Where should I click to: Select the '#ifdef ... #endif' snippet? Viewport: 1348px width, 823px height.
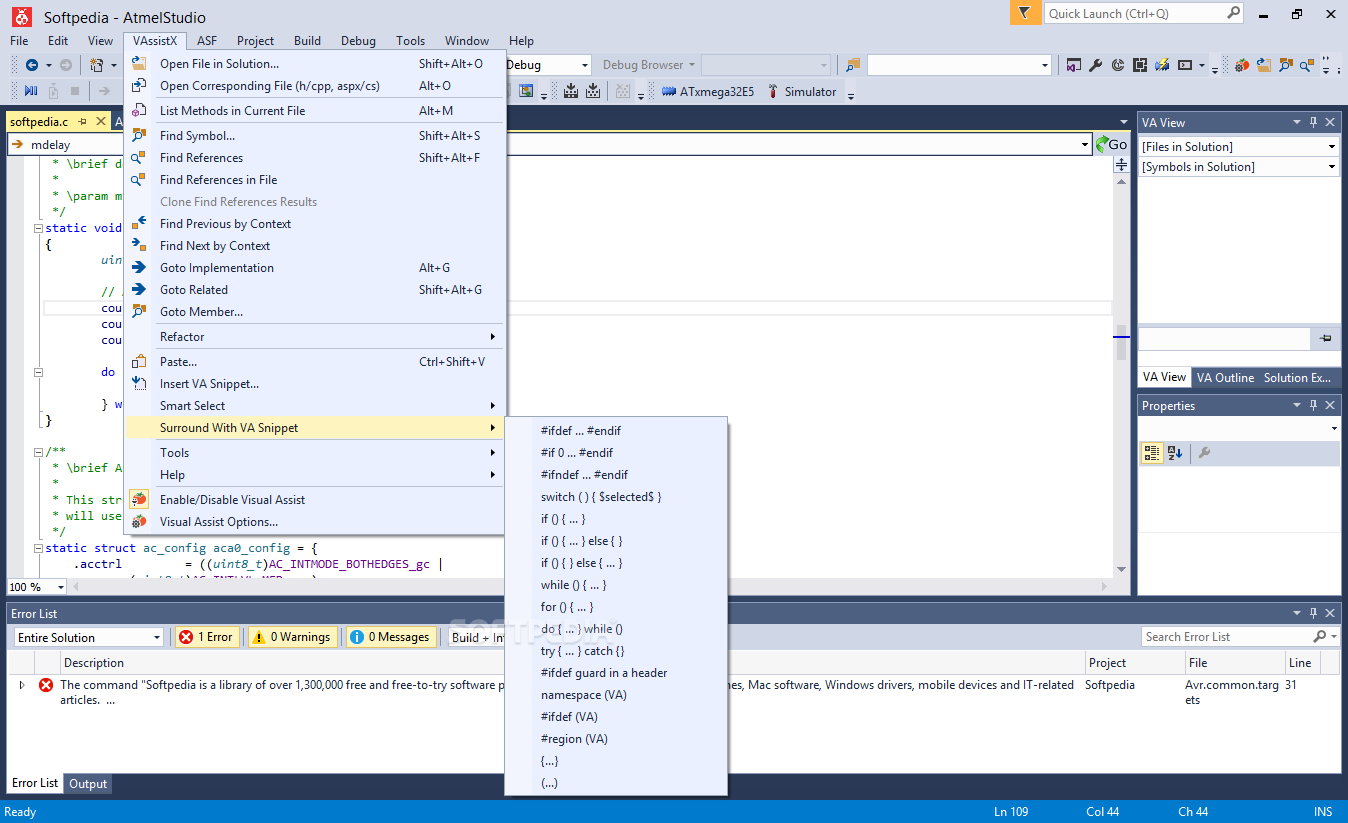[617, 431]
